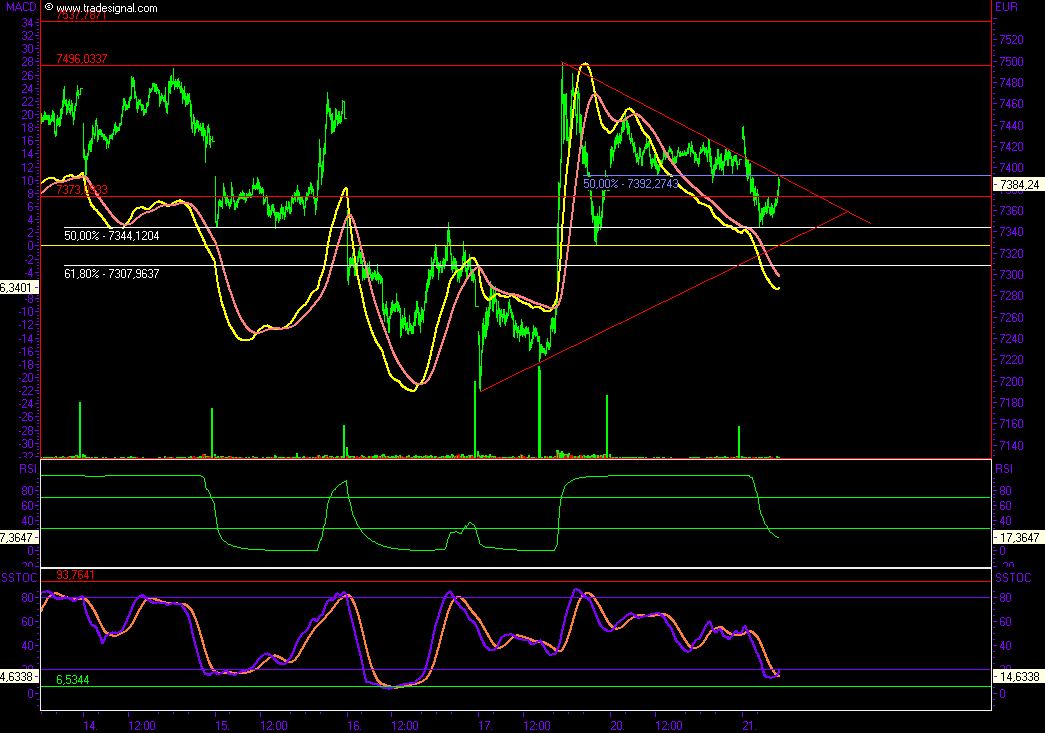Image resolution: width=1045 pixels, height=733 pixels.
Task: Select the red 7496,0337 level label
Action: 82,59
